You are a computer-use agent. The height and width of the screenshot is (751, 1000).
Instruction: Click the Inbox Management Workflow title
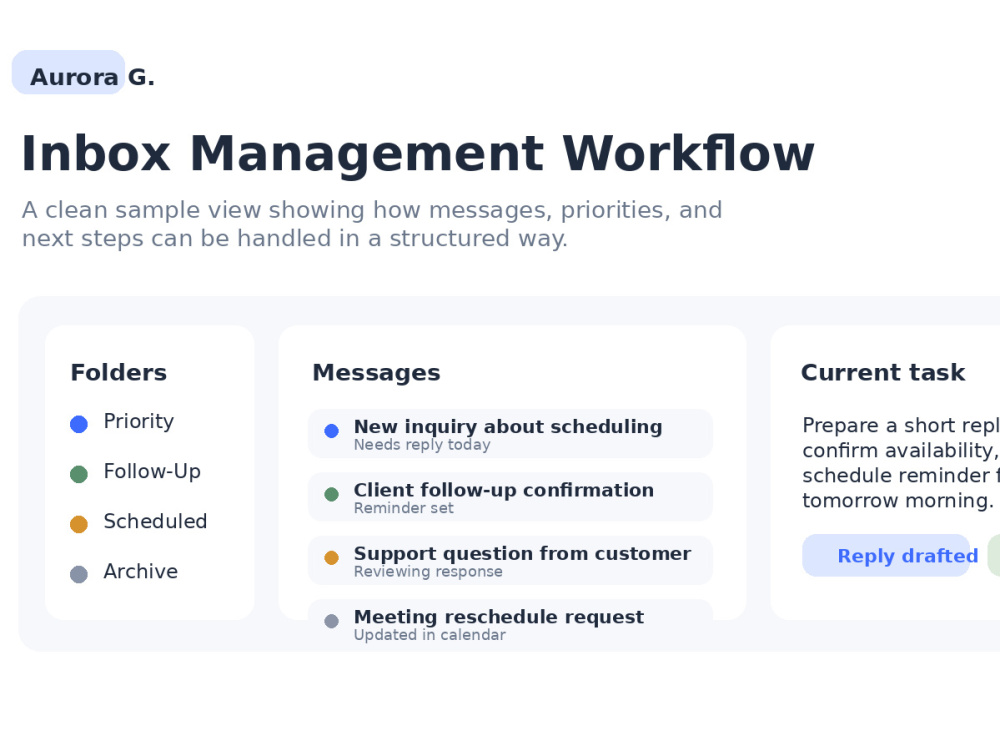pyautogui.click(x=418, y=154)
